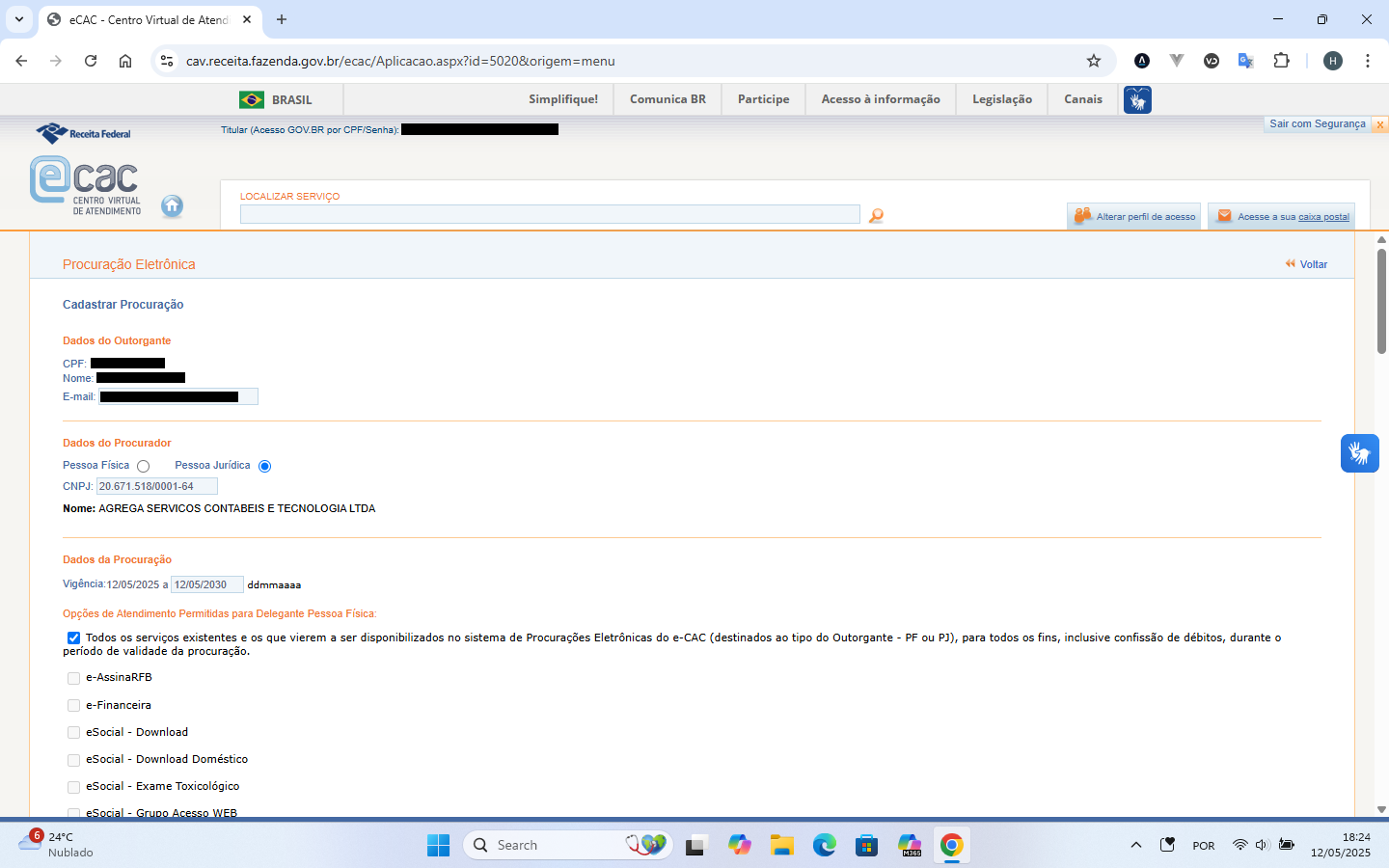Click the floating VLibras hand widget
This screenshot has height=868, width=1389.
point(1359,453)
